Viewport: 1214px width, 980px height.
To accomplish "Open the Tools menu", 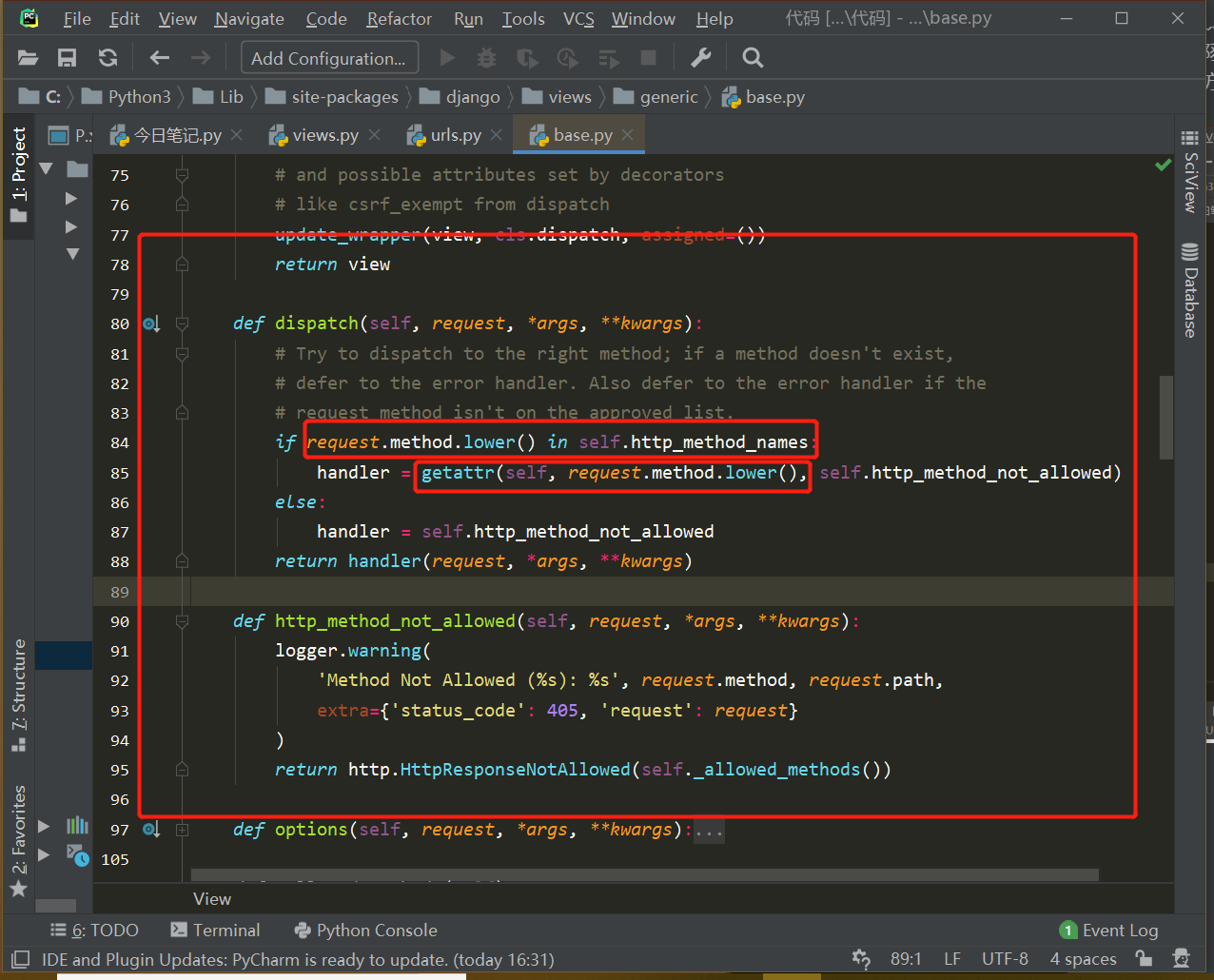I will (x=523, y=19).
